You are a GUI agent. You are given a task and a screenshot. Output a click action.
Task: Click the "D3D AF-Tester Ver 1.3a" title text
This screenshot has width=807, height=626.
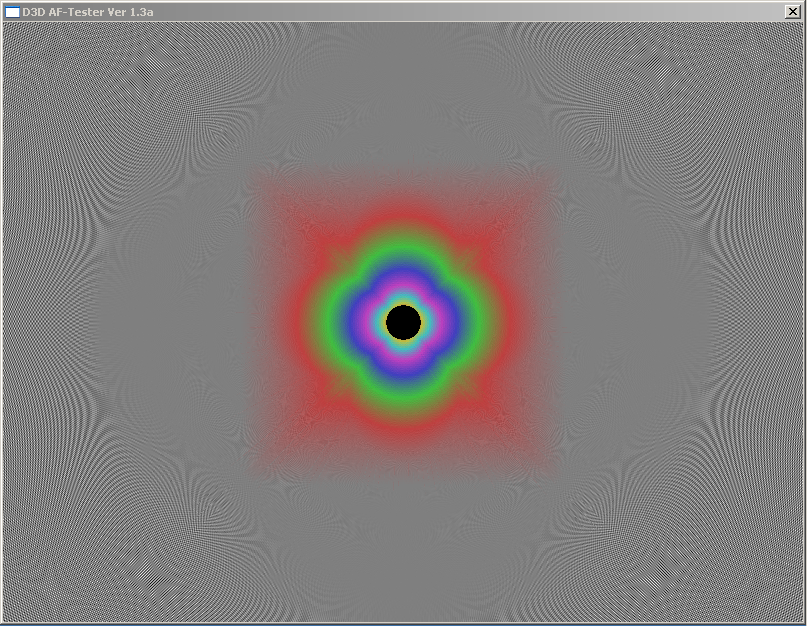(x=87, y=12)
